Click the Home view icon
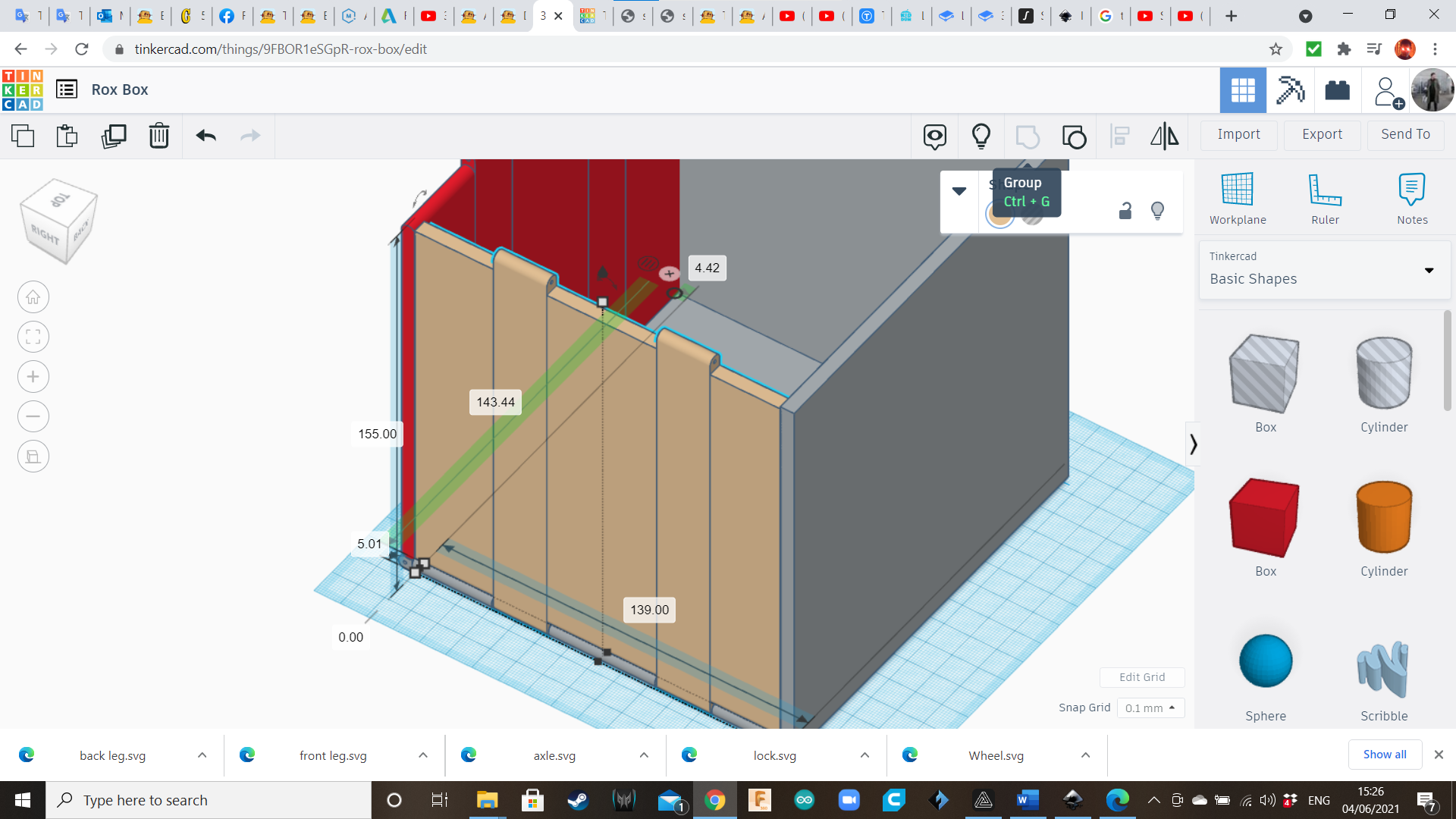1456x819 pixels. pos(33,297)
